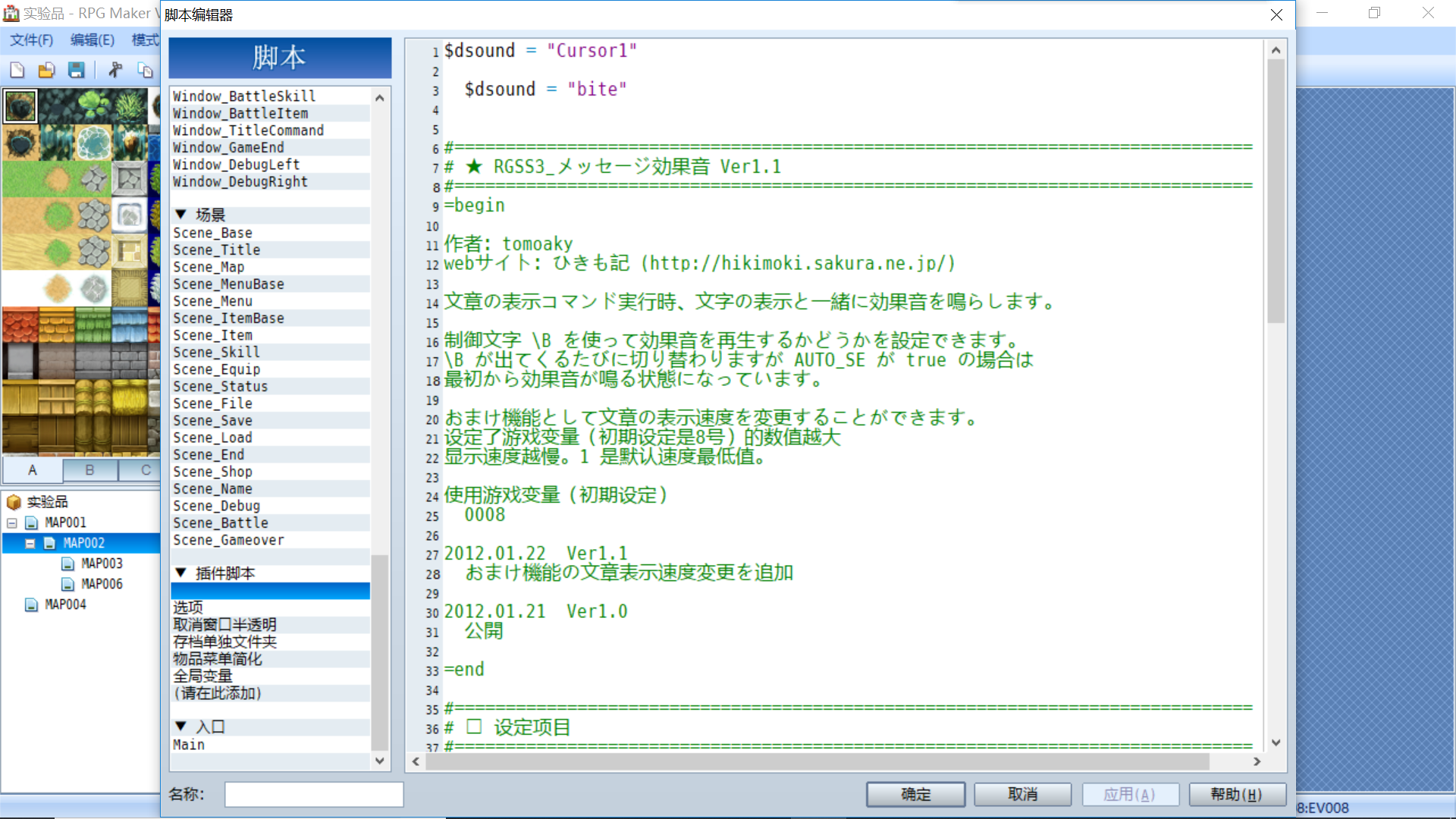Select the ▼ 插件脚本 section header
This screenshot has height=819, width=1456.
pyautogui.click(x=271, y=574)
